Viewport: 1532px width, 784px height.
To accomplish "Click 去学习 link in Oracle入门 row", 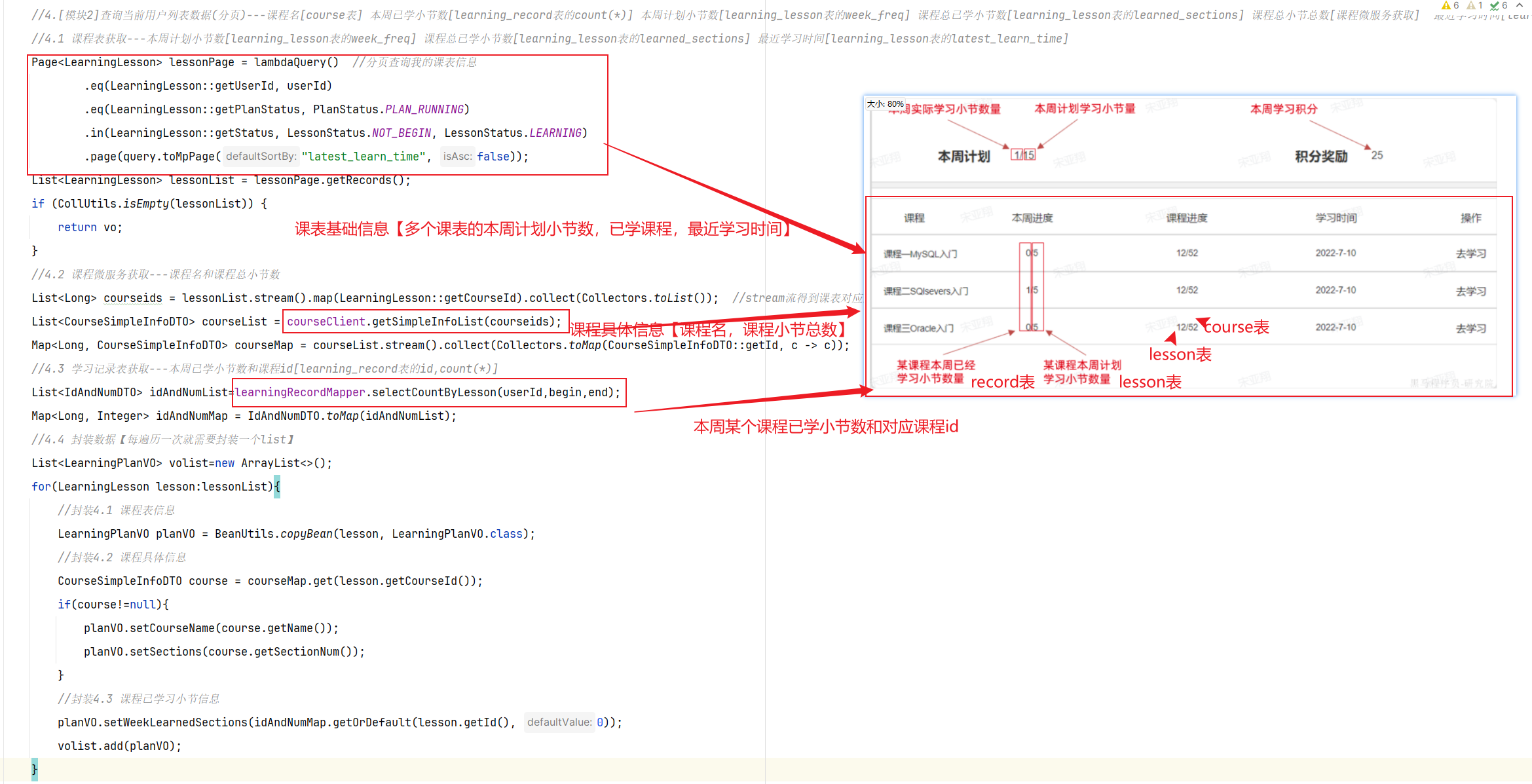I will (x=1470, y=328).
